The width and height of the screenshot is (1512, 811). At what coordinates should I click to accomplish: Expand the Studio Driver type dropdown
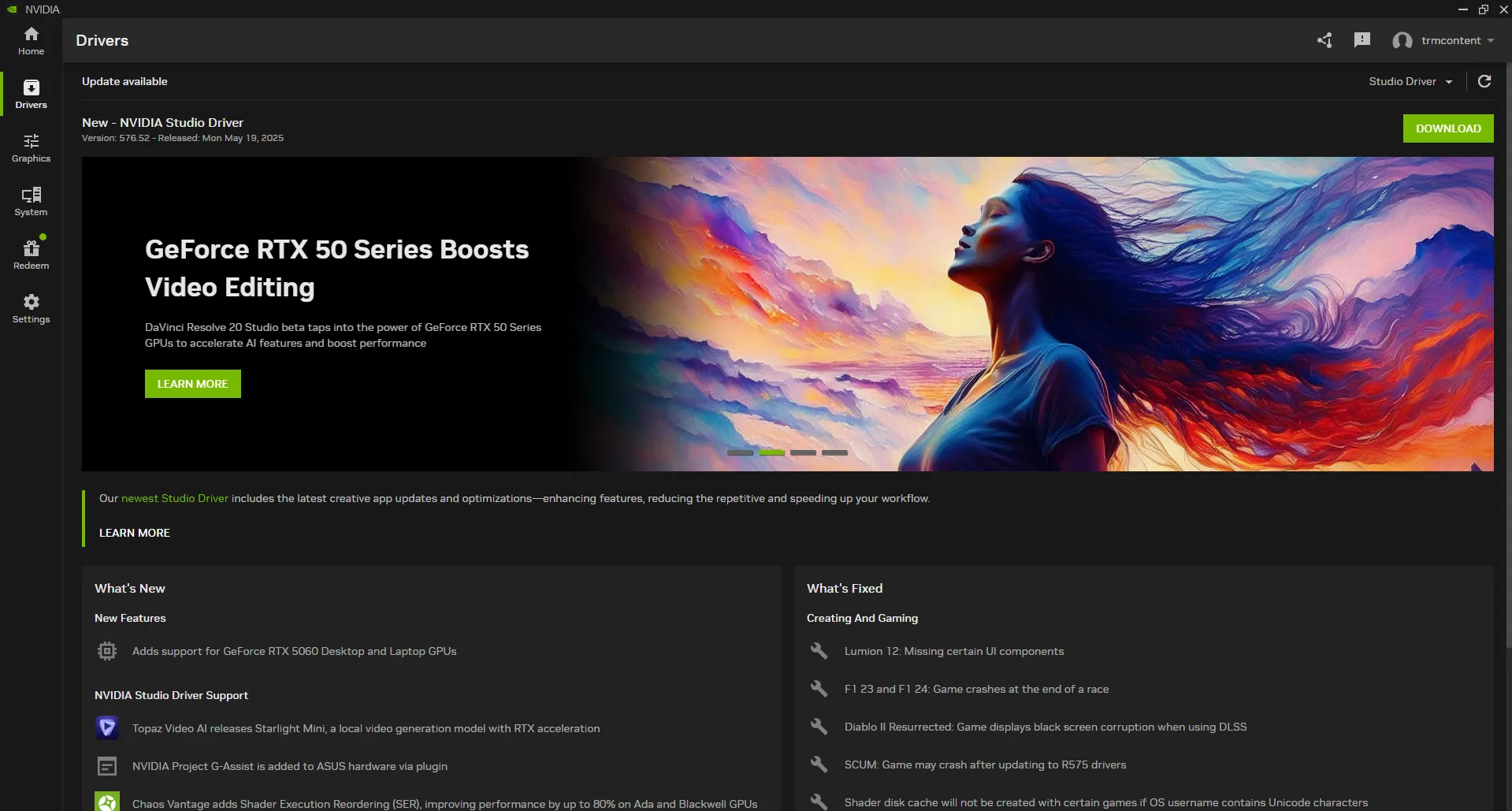pyautogui.click(x=1410, y=81)
